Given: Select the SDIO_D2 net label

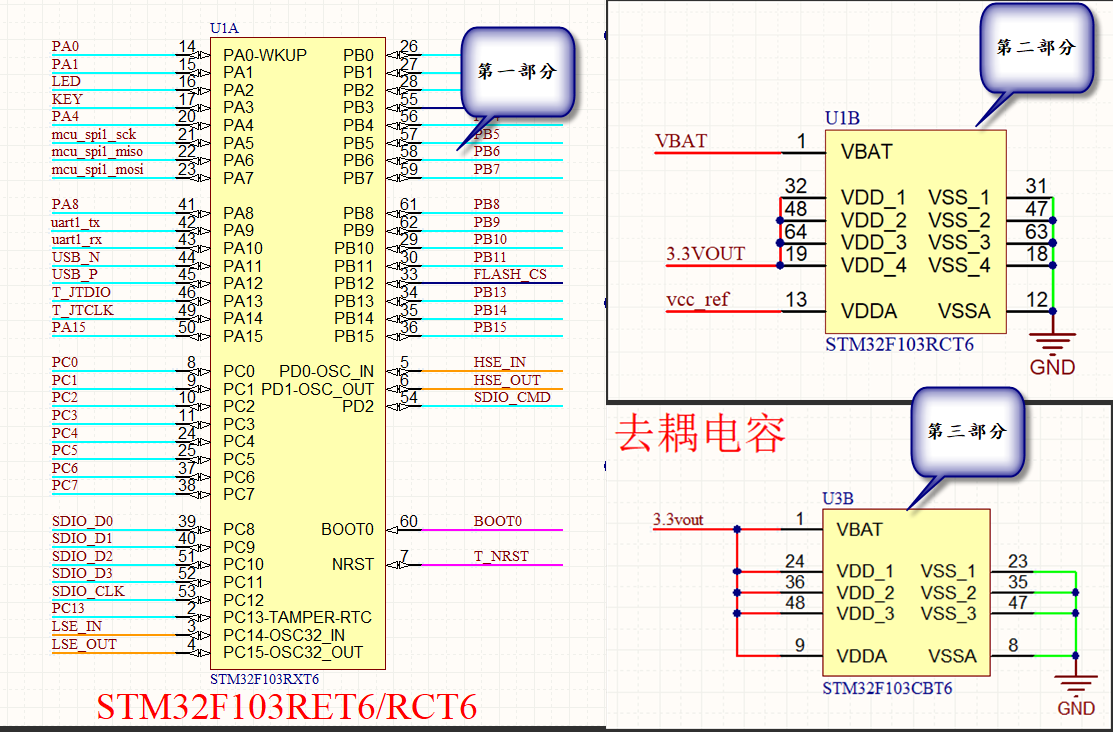Looking at the screenshot, I should pos(82,556).
